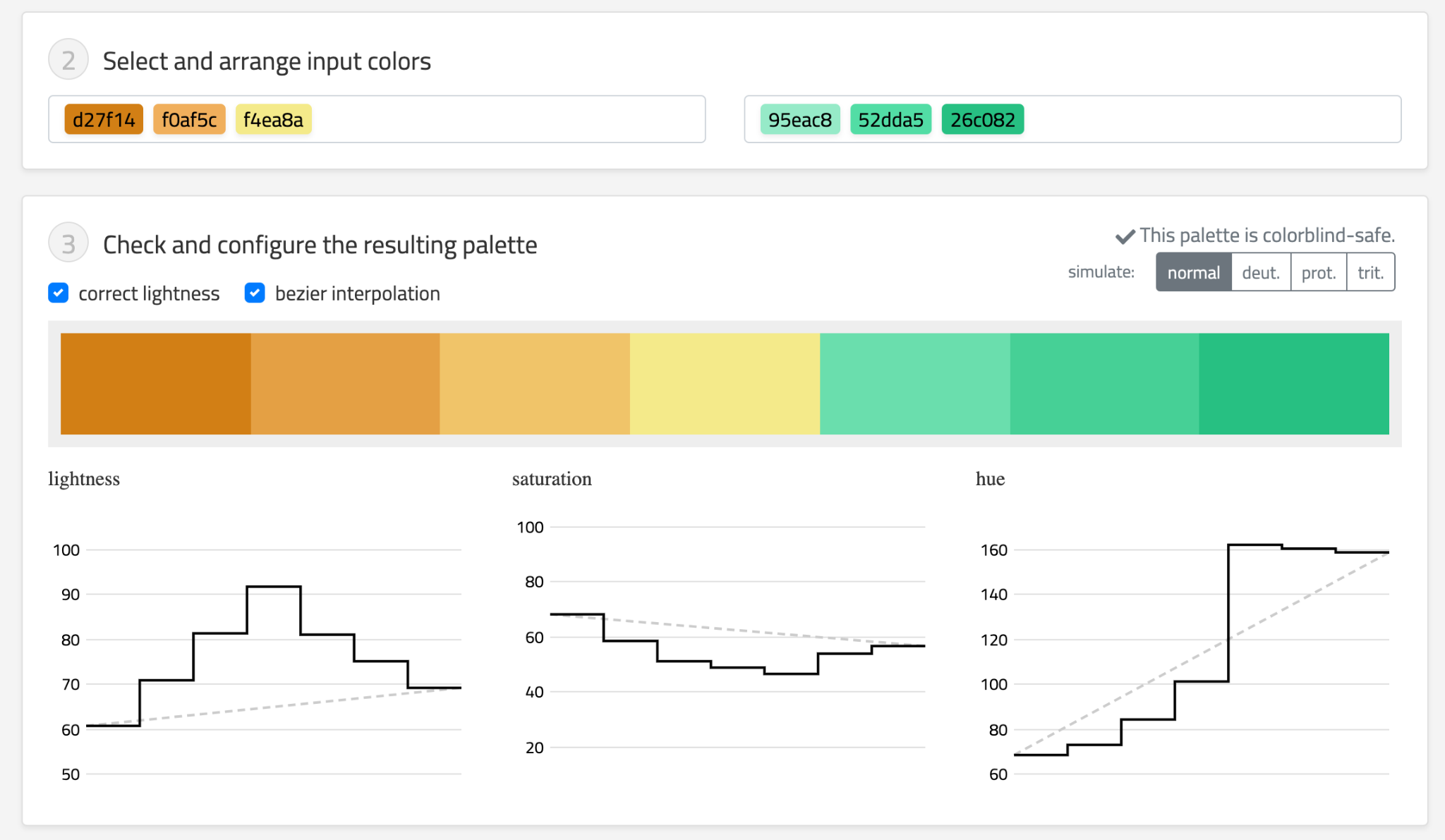Click the 52dda5 input color chip
This screenshot has width=1445, height=840.
pos(890,119)
